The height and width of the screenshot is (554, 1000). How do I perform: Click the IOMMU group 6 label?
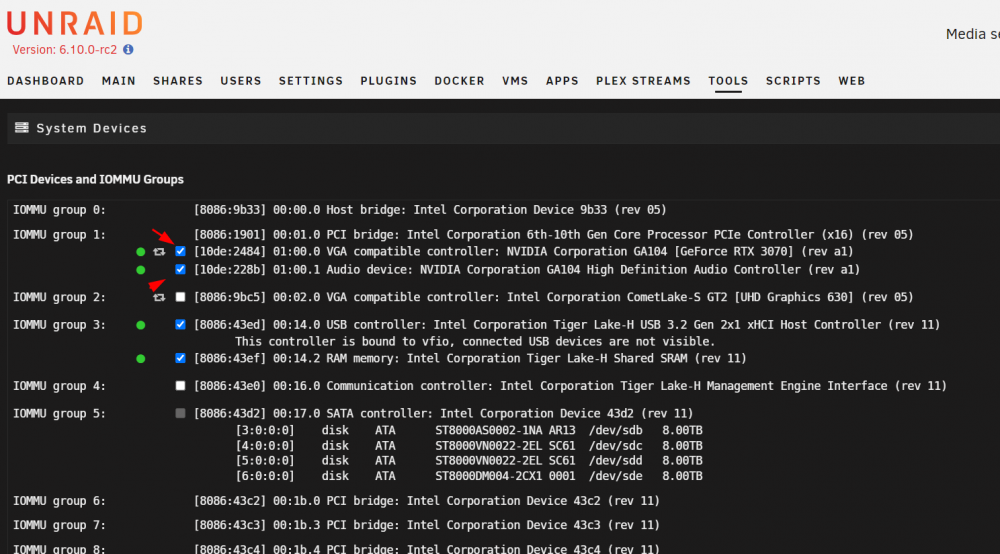(59, 501)
